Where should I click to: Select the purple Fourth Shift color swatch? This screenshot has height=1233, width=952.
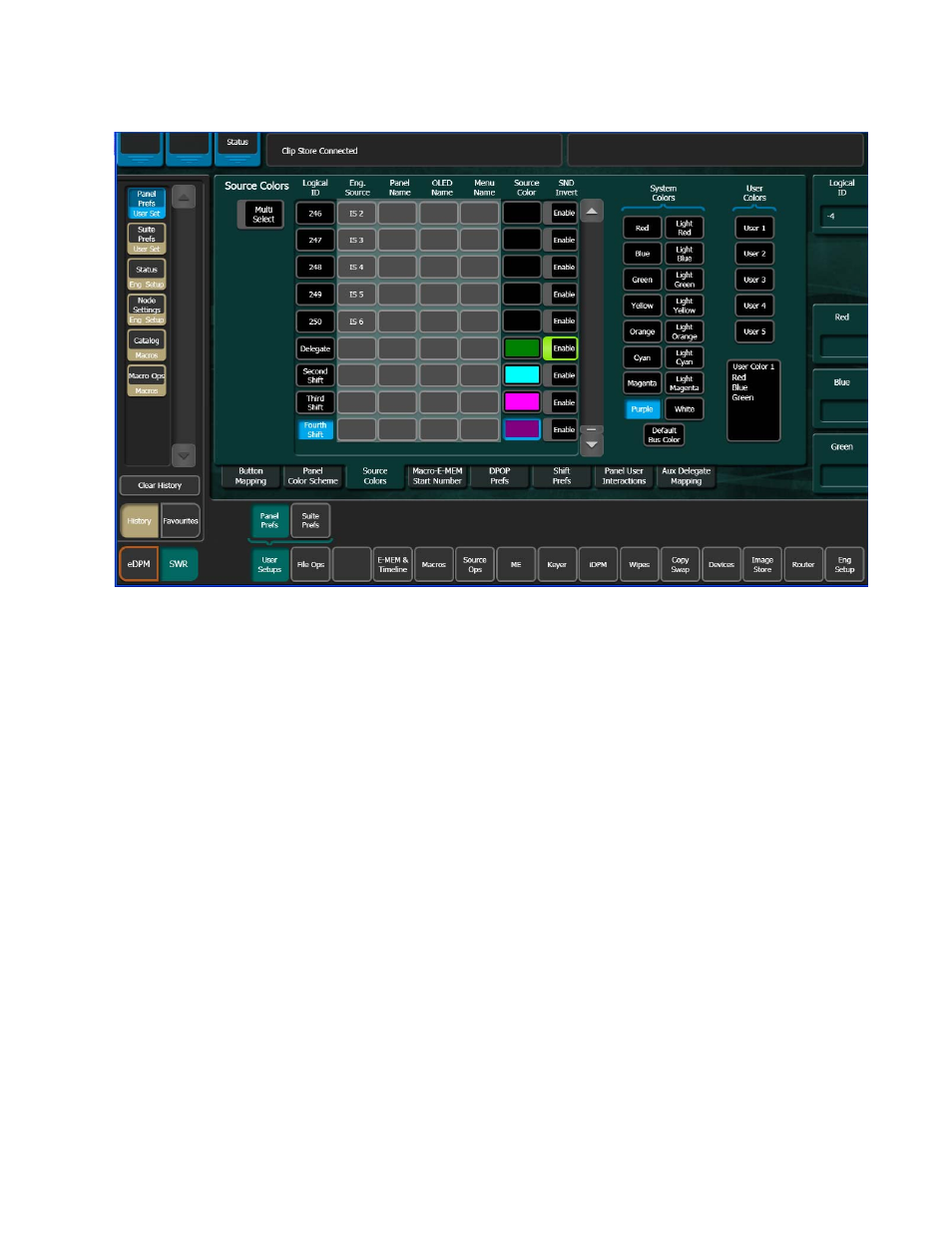click(x=522, y=429)
